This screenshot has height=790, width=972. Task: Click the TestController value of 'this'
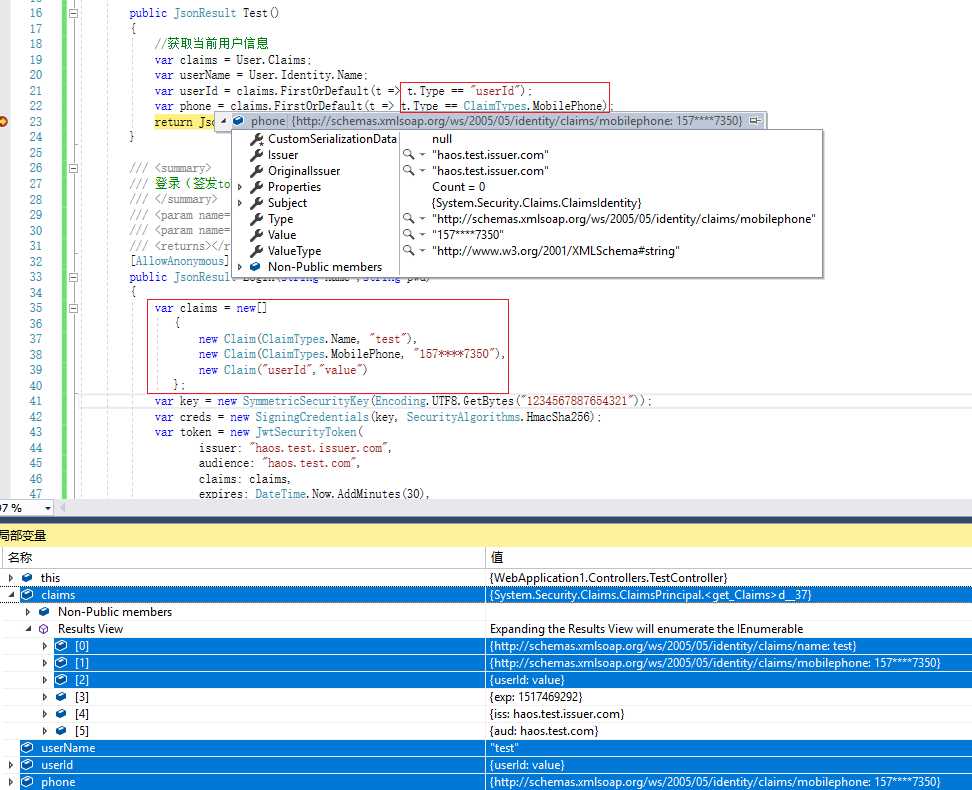tap(608, 578)
